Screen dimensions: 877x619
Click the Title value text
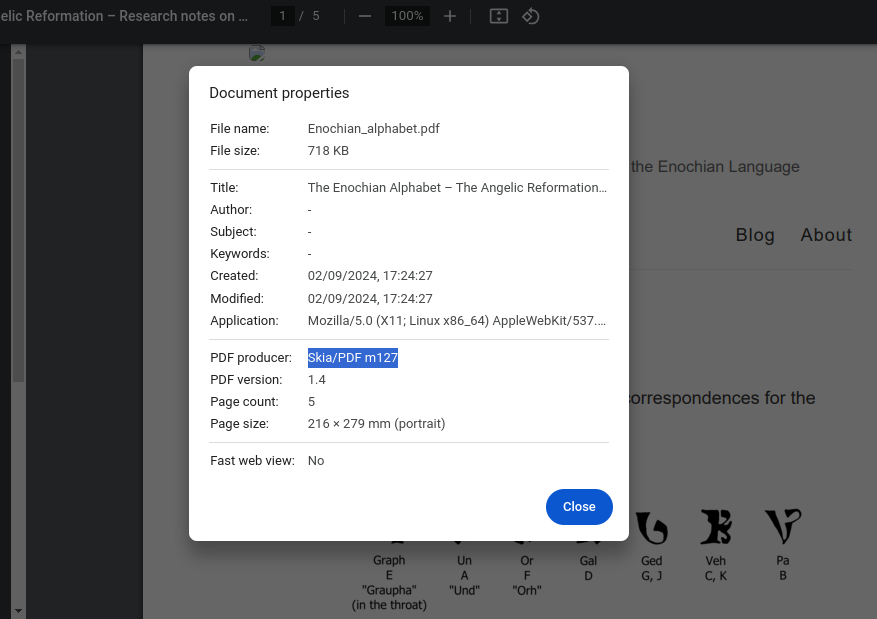click(x=456, y=188)
